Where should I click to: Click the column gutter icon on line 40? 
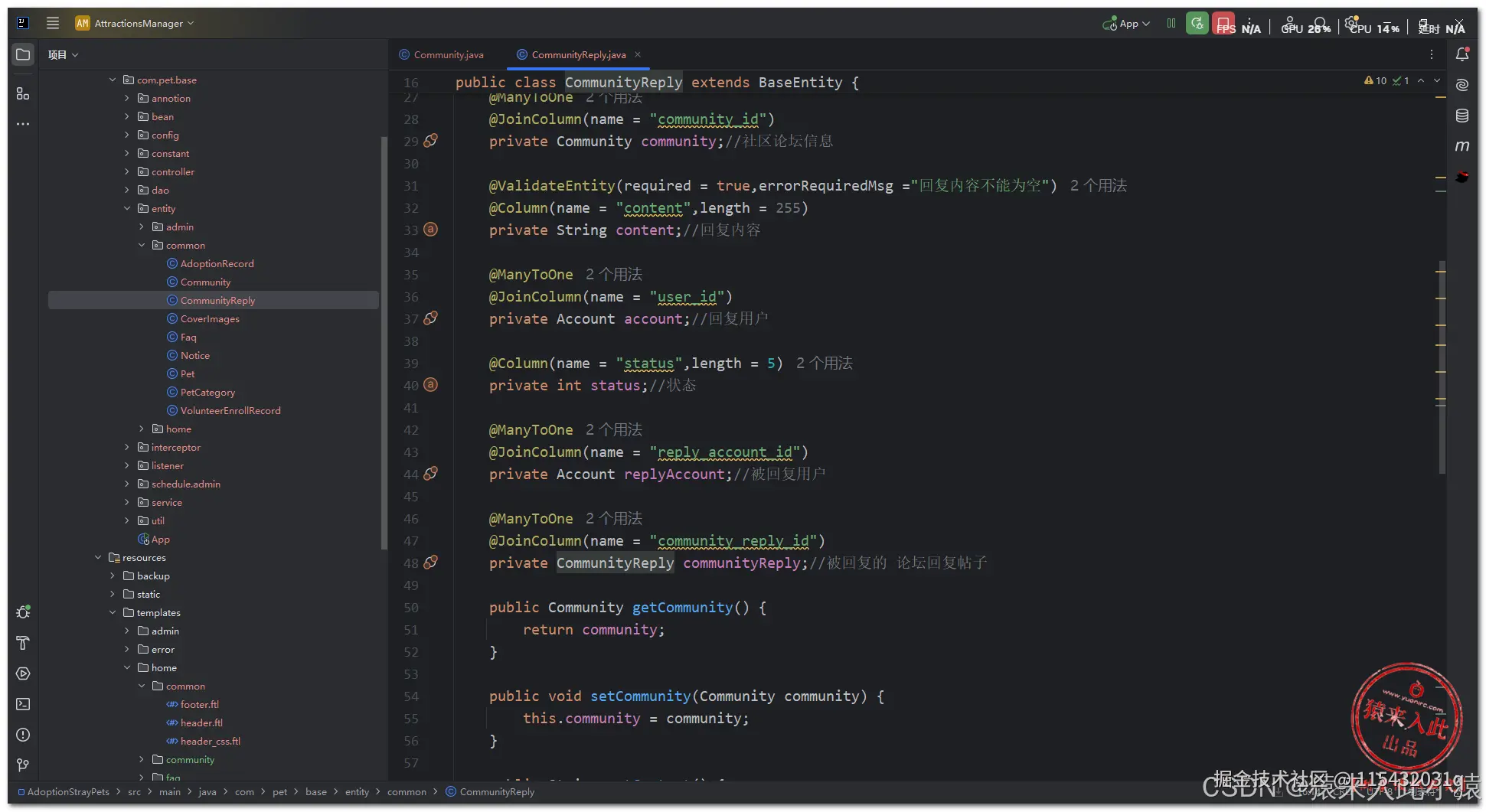click(431, 385)
